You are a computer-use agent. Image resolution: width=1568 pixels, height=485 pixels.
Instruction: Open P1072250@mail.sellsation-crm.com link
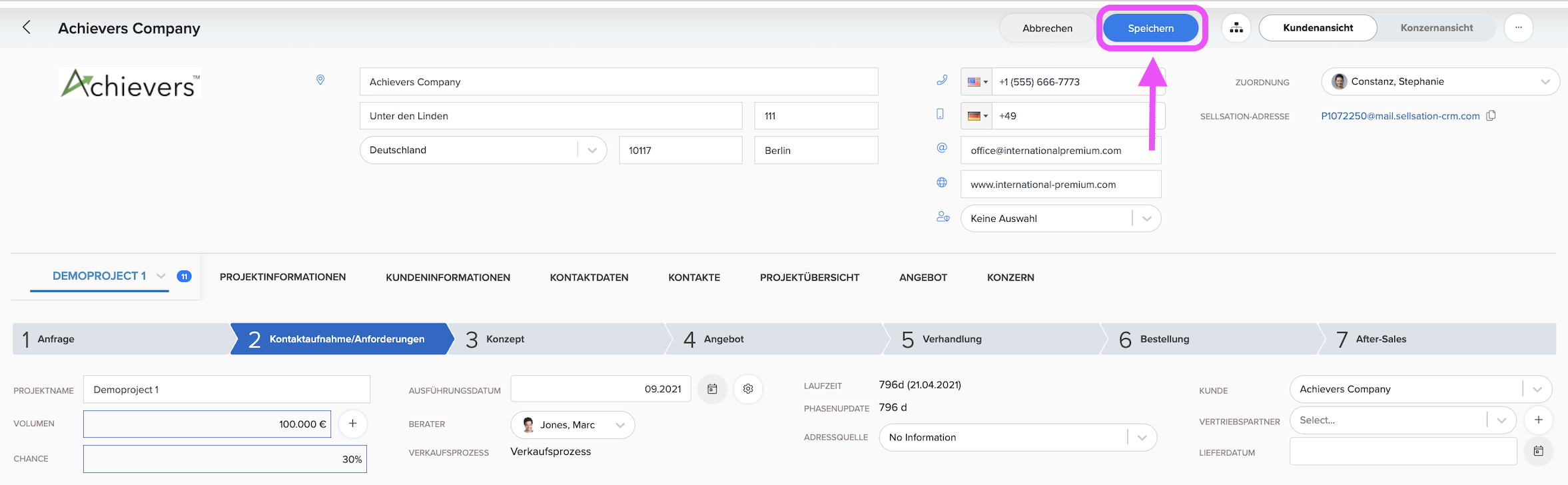1400,116
